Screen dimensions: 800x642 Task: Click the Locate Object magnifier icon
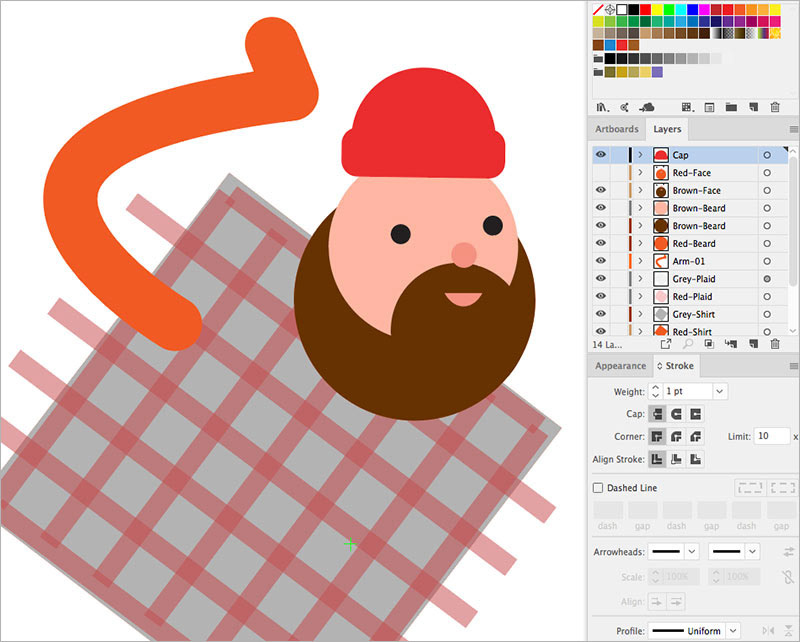[688, 344]
